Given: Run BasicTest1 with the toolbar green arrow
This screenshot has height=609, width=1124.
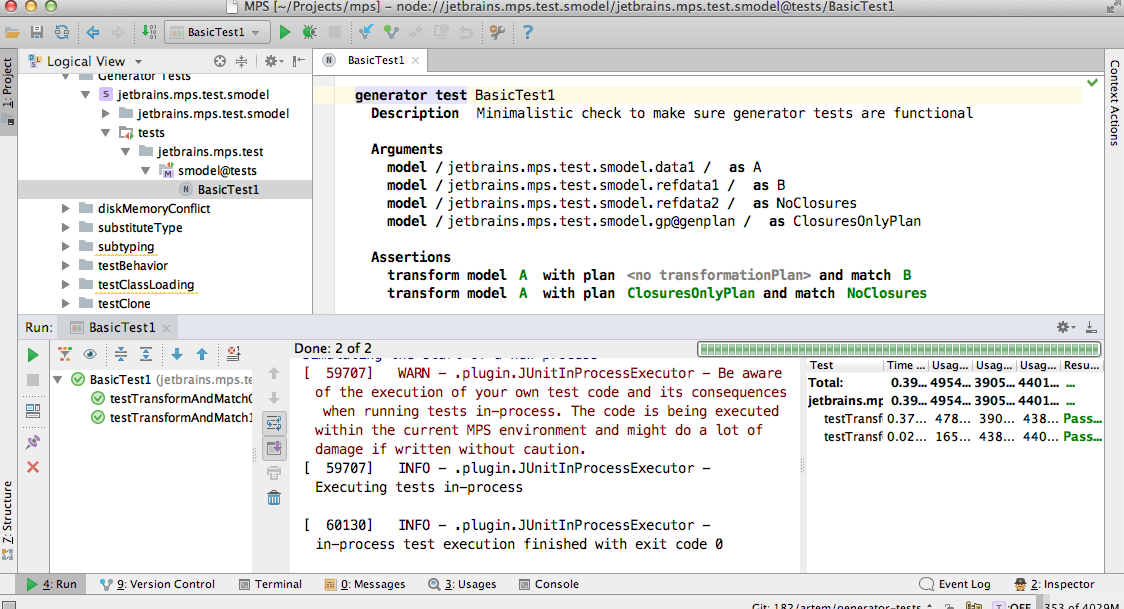Looking at the screenshot, I should pos(285,32).
